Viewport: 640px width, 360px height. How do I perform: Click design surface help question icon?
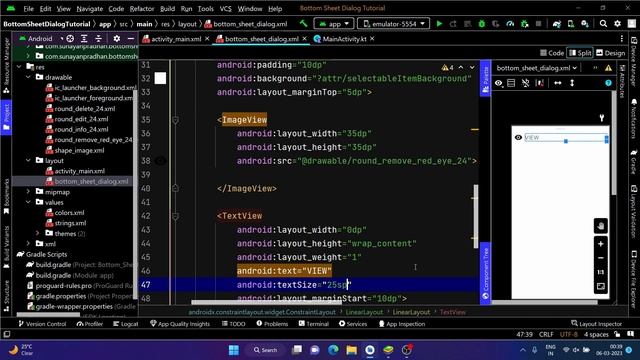click(608, 83)
